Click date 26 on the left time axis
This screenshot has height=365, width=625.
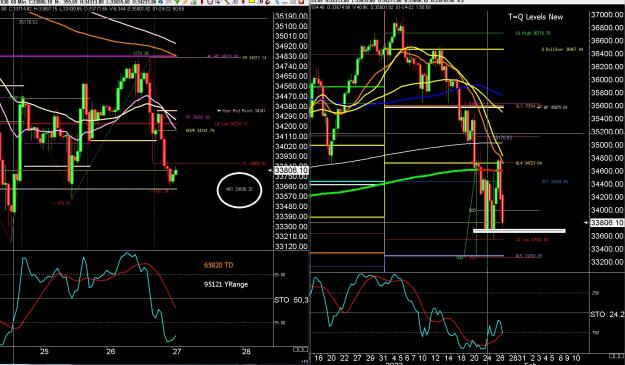click(x=110, y=351)
